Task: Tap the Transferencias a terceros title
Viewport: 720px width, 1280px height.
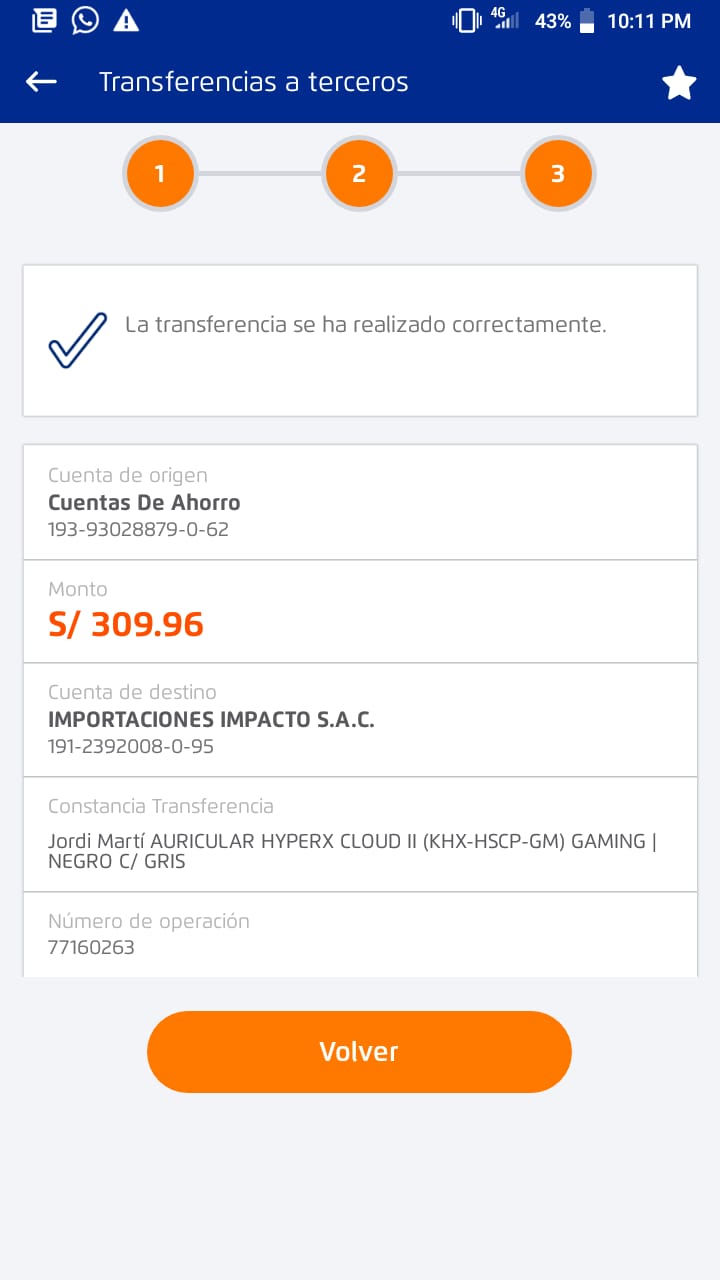Action: 253,82
